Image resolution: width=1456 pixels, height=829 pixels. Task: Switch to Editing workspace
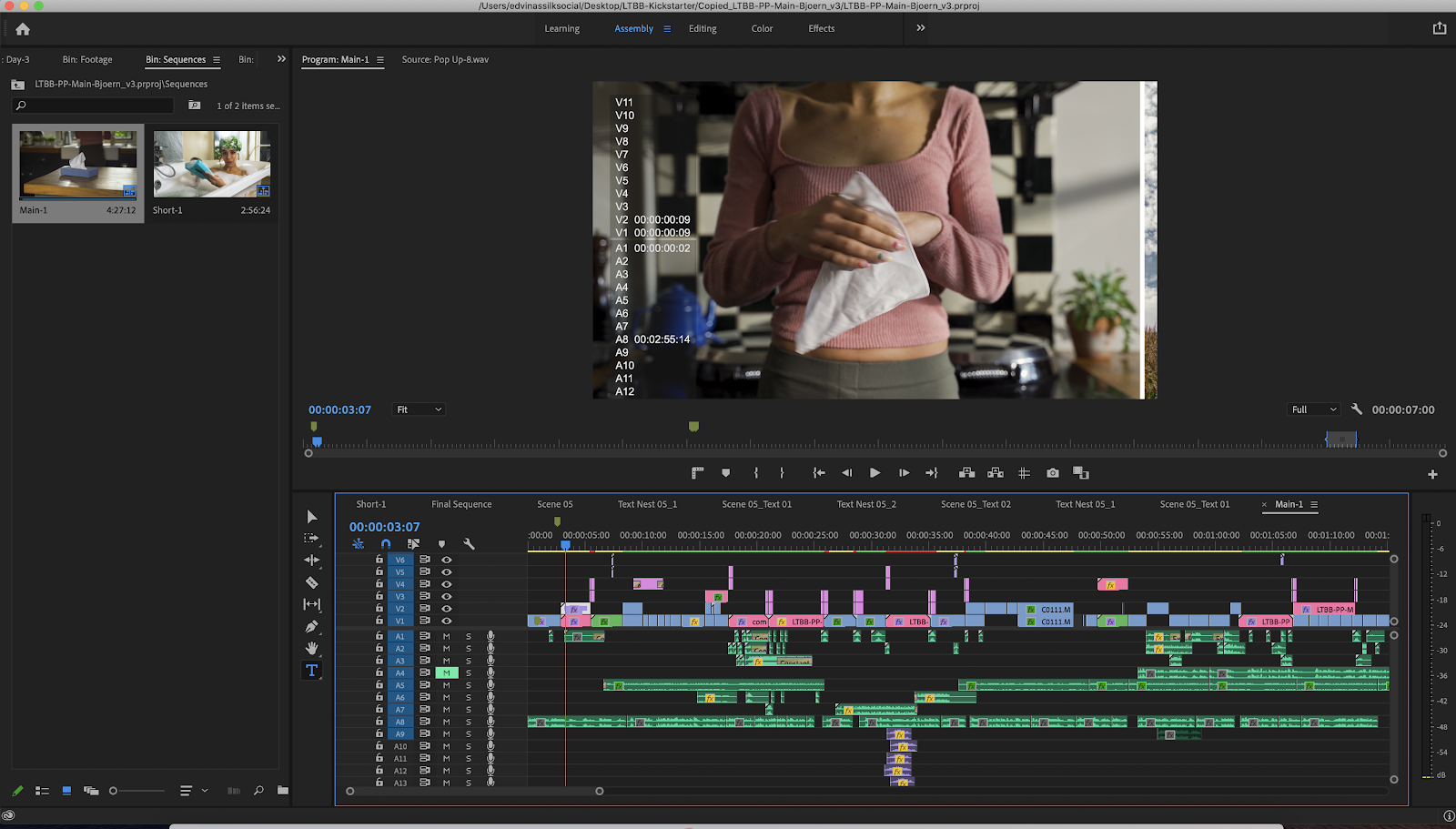coord(703,29)
